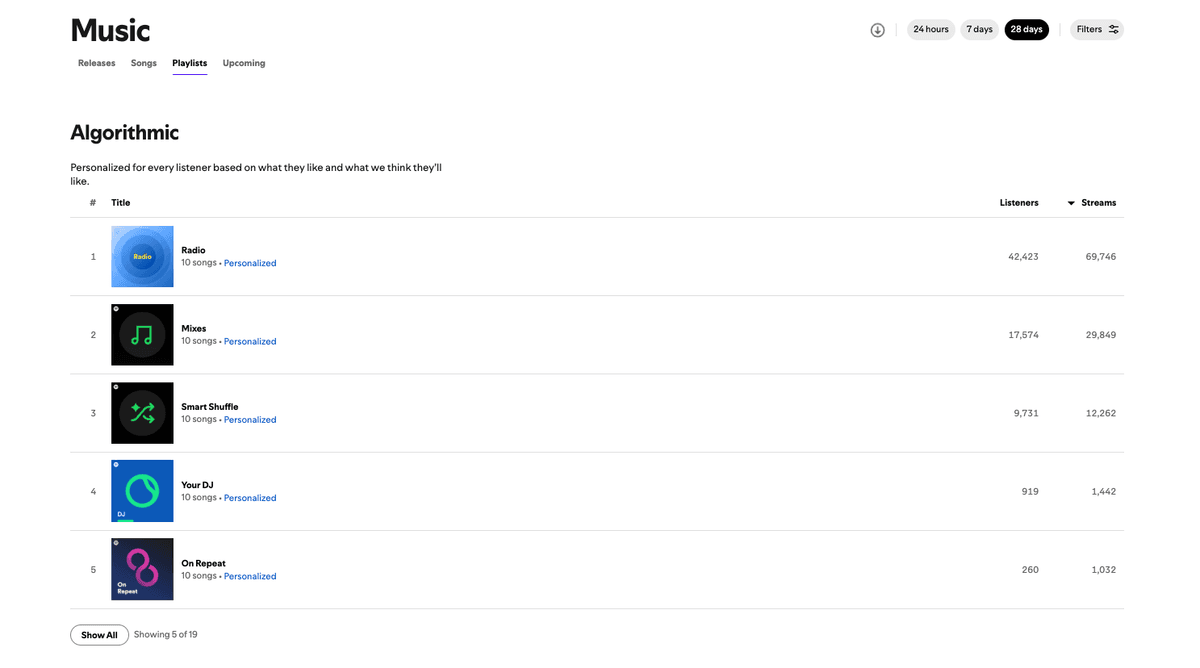Click the Mixes streams value 29,849
The width and height of the screenshot is (1200, 668).
pyautogui.click(x=1100, y=335)
